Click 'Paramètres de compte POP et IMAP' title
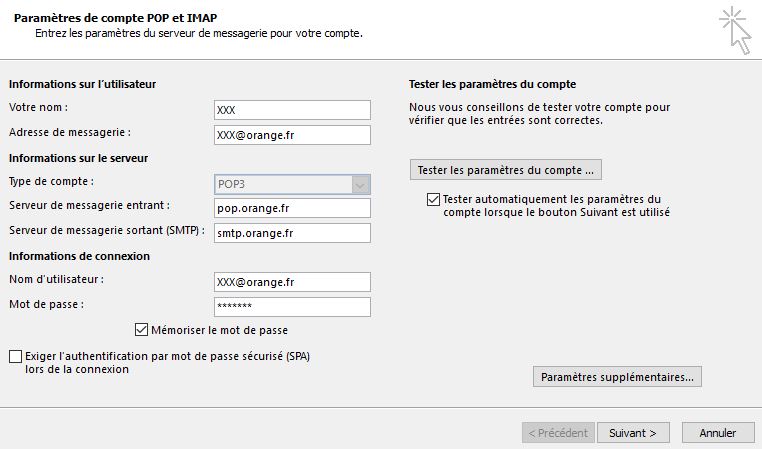The image size is (762, 449). coord(116,18)
